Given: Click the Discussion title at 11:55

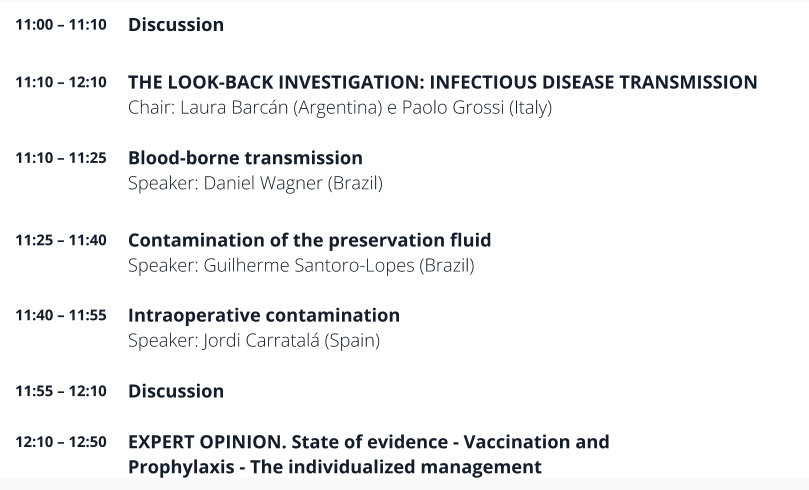Looking at the screenshot, I should point(176,390).
